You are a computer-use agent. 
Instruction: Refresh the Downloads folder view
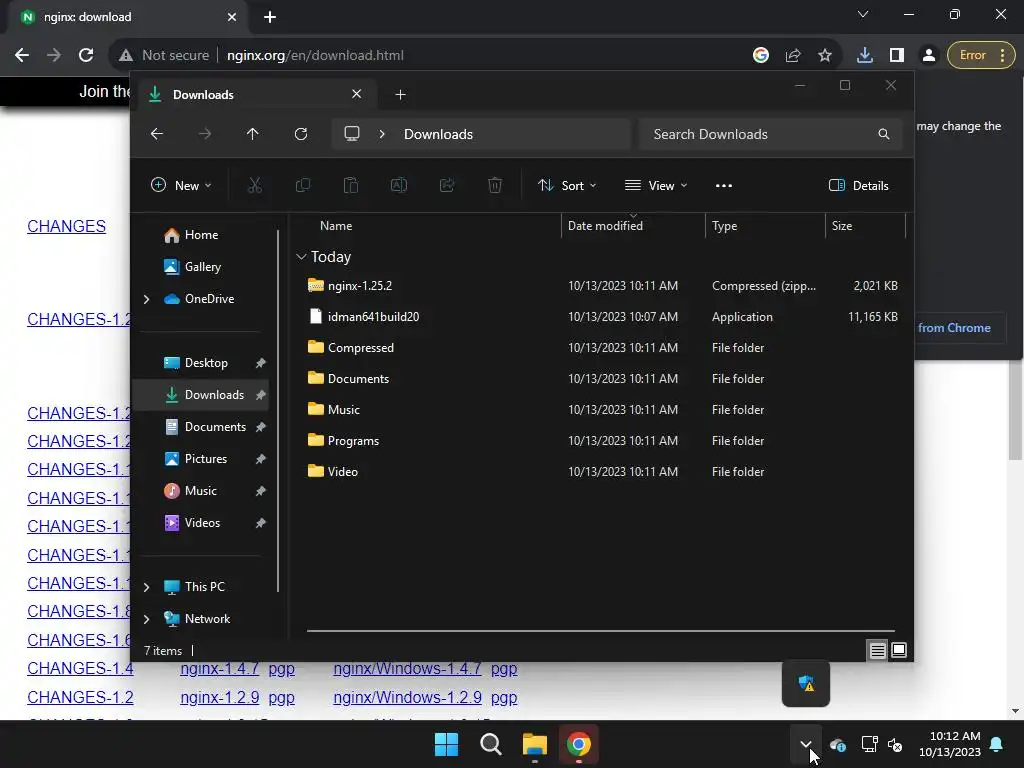click(x=300, y=134)
